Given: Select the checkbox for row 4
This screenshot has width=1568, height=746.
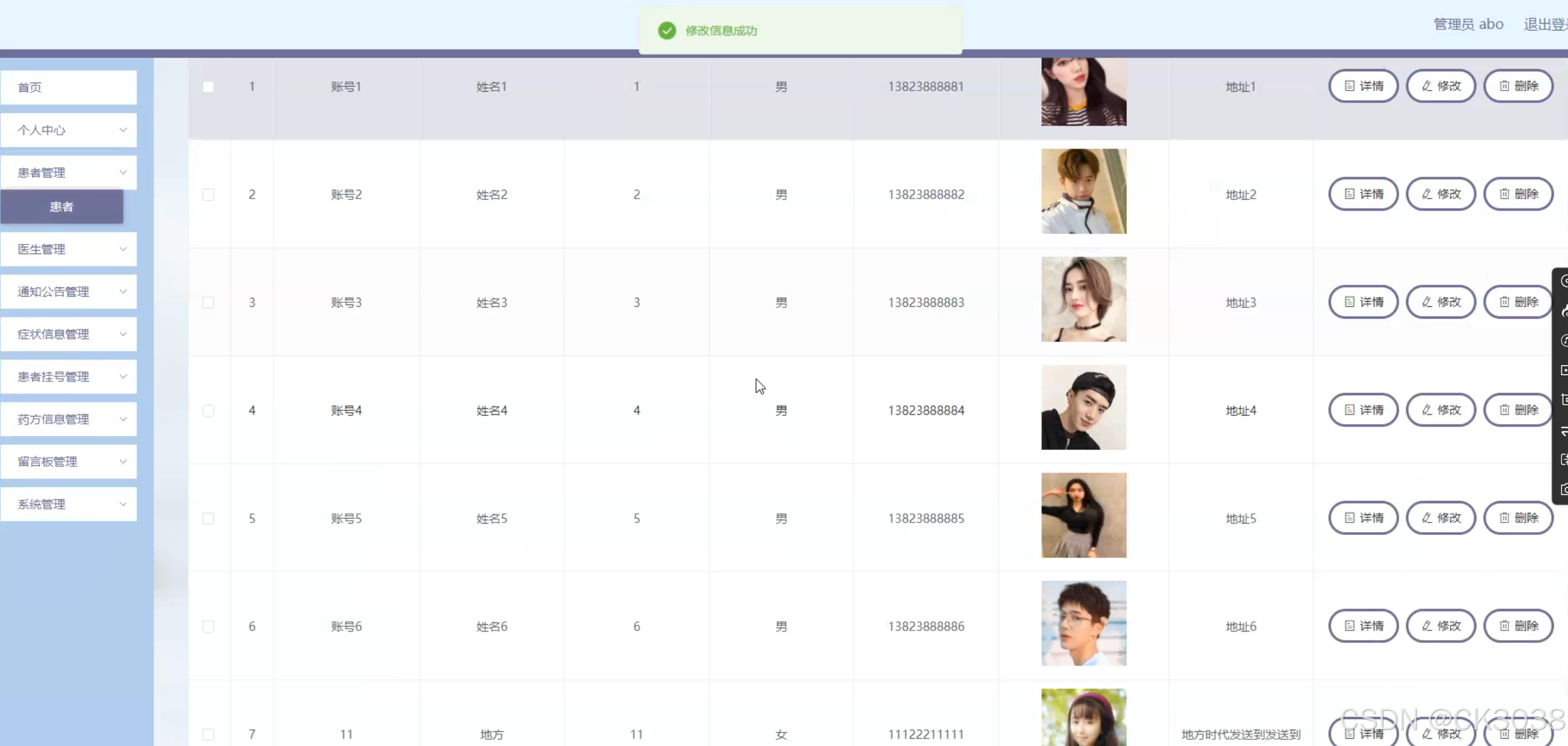Looking at the screenshot, I should pyautogui.click(x=208, y=411).
